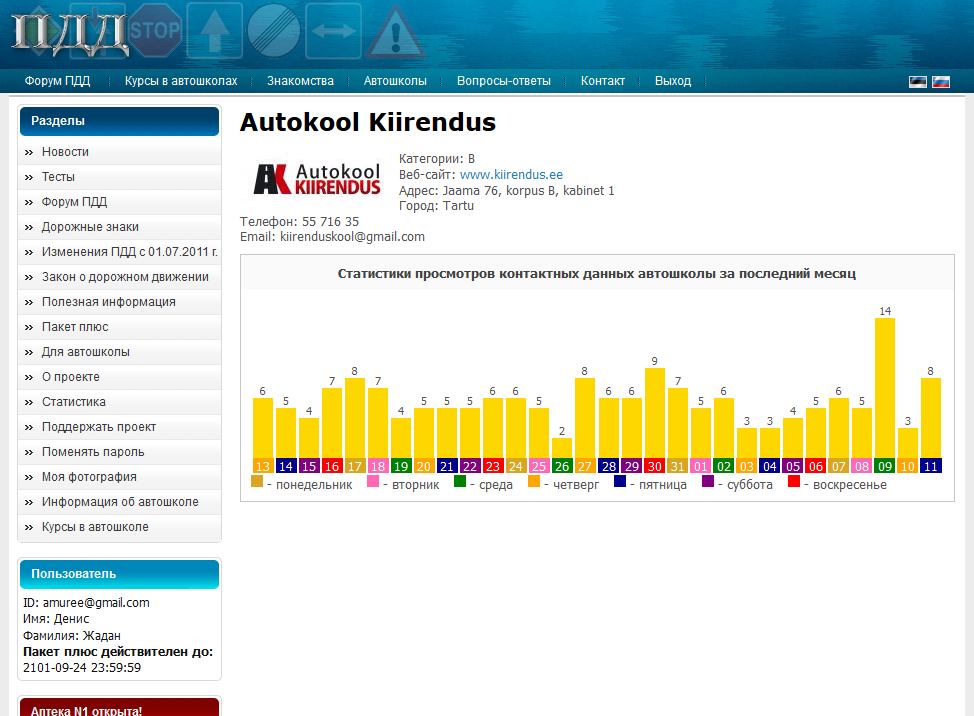Click the Autokool Kiirendus logo image
Viewport: 974px width, 716px height.
(x=317, y=180)
